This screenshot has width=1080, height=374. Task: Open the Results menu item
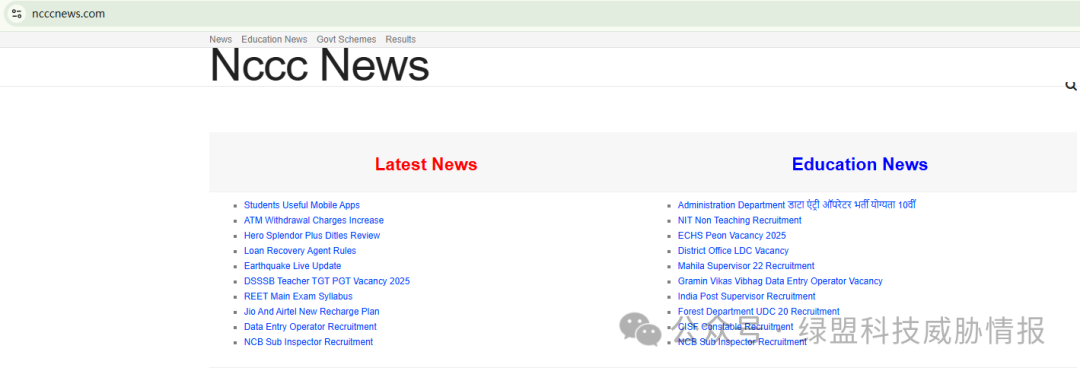tap(400, 39)
